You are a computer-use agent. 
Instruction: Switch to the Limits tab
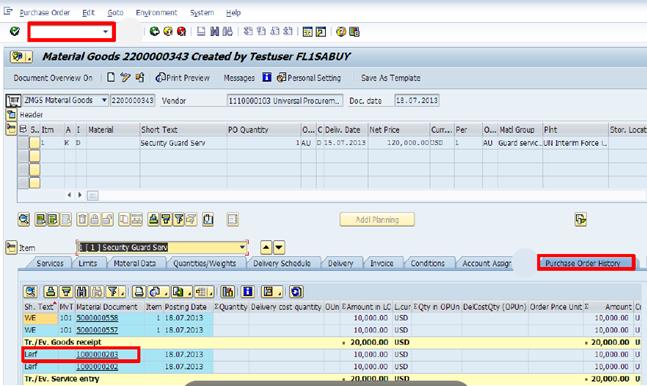tap(87, 263)
